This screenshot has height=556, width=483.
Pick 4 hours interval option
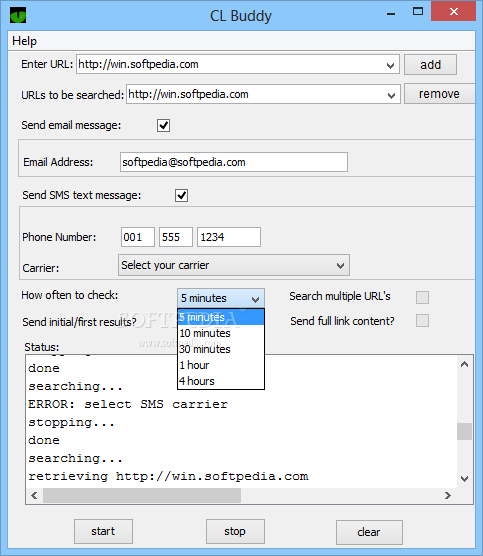point(221,381)
